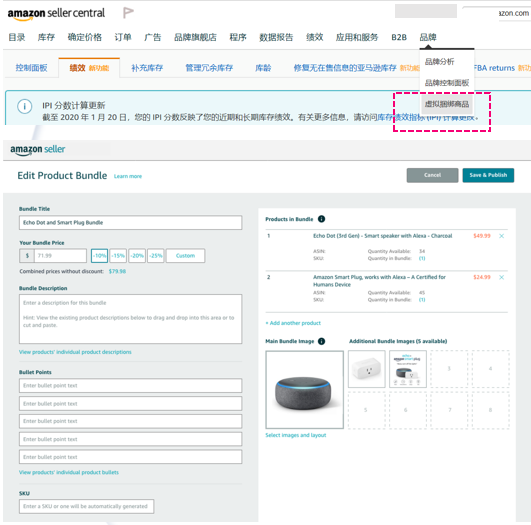Click the bundle price input field
Image resolution: width=531 pixels, height=525 pixels.
(x=60, y=255)
